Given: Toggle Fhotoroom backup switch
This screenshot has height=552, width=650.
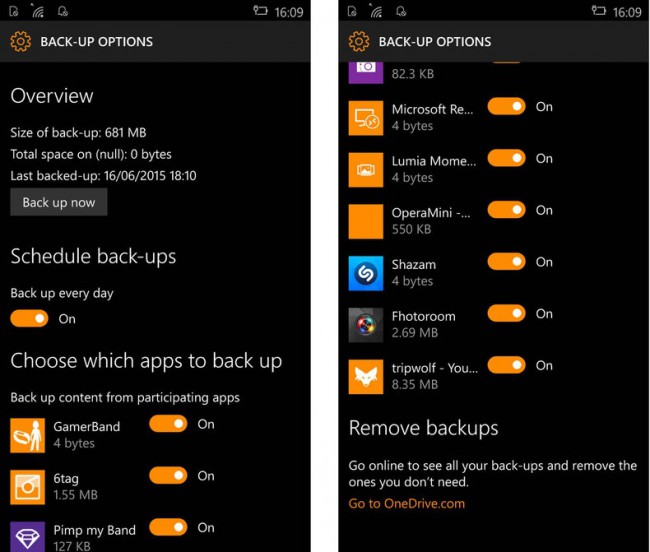Looking at the screenshot, I should [507, 314].
